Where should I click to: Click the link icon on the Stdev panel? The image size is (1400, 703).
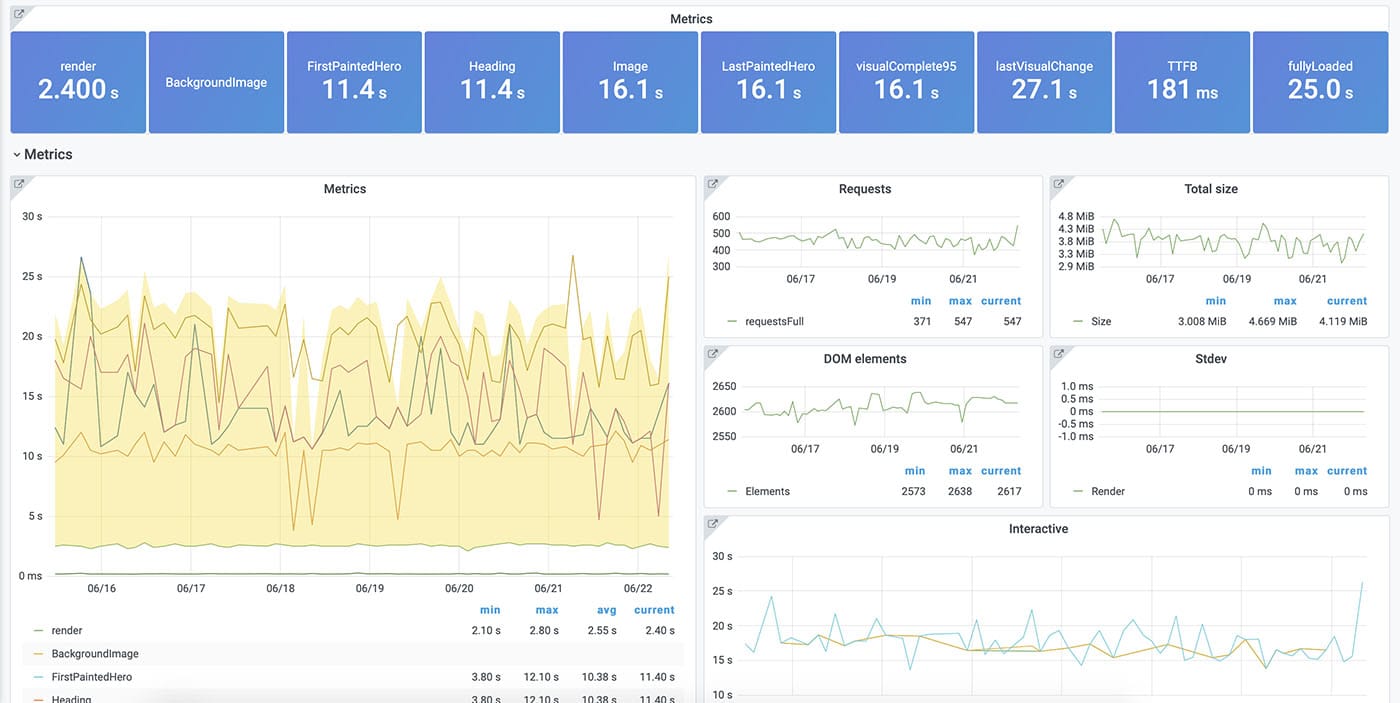pyautogui.click(x=1057, y=353)
